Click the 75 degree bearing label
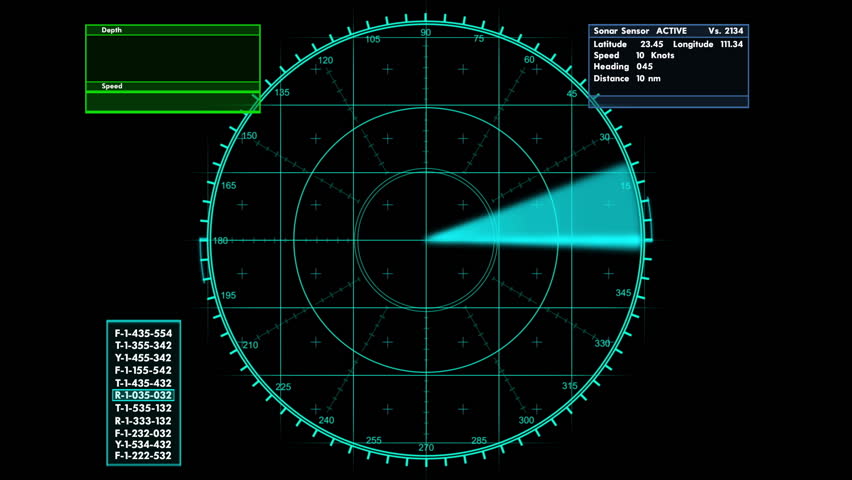Viewport: 852px width, 480px height. 478,39
